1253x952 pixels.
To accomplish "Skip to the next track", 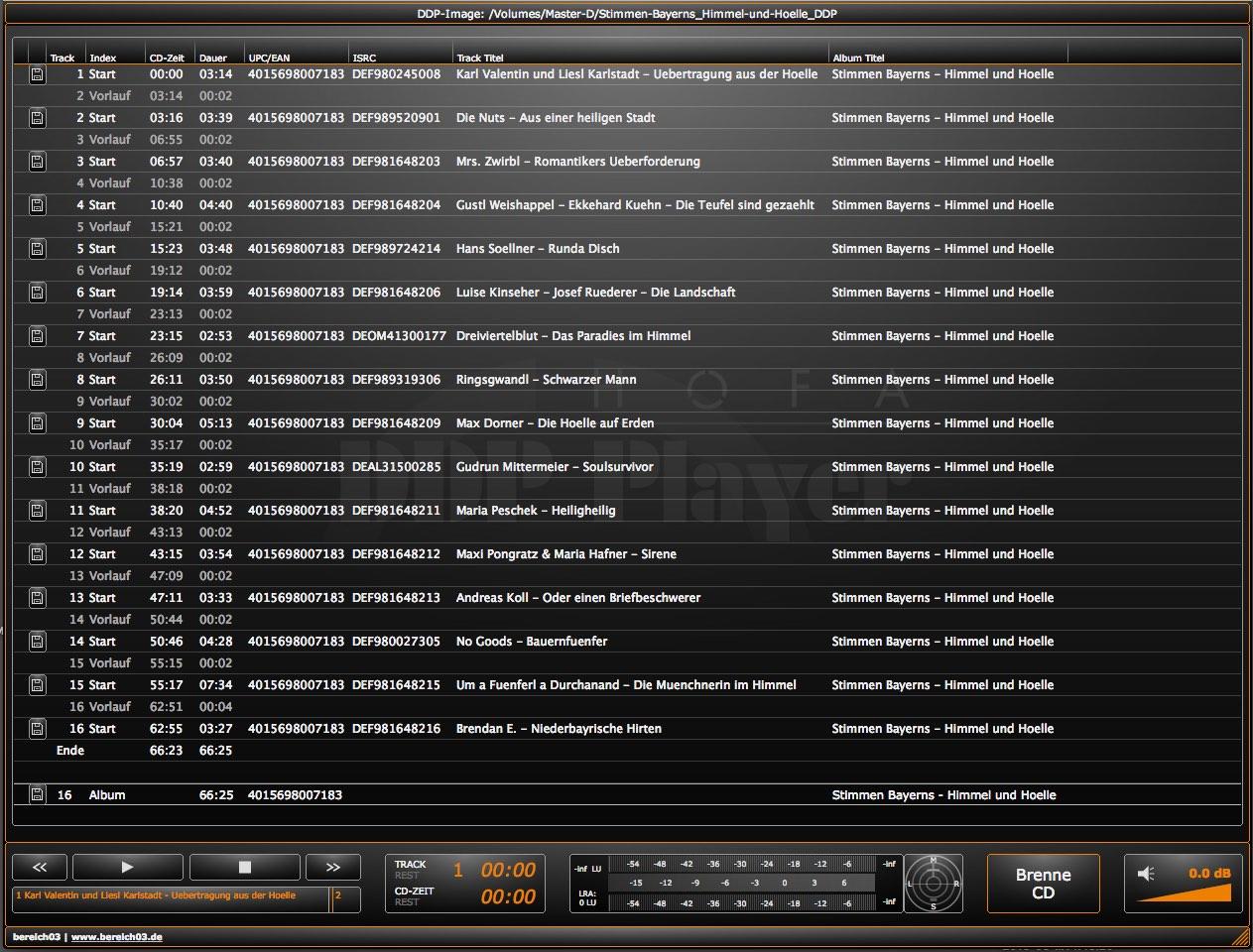I will tap(332, 867).
